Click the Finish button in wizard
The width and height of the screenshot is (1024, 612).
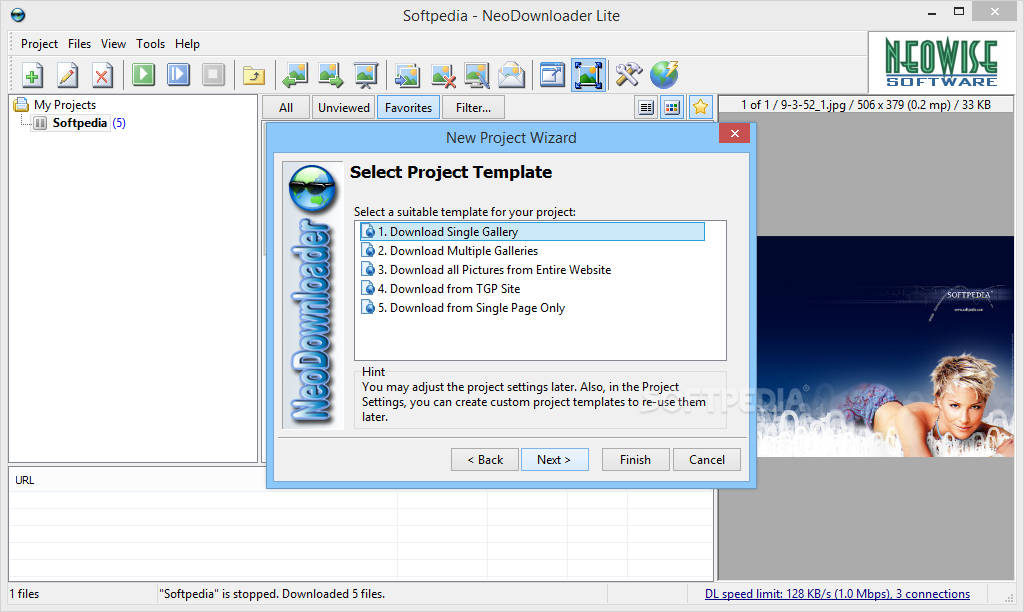[635, 460]
